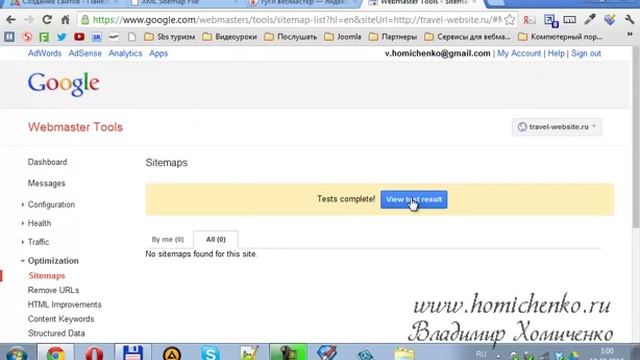Screen dimensions: 640x360
Task: Open Dashboard in the sidebar
Action: [47, 162]
